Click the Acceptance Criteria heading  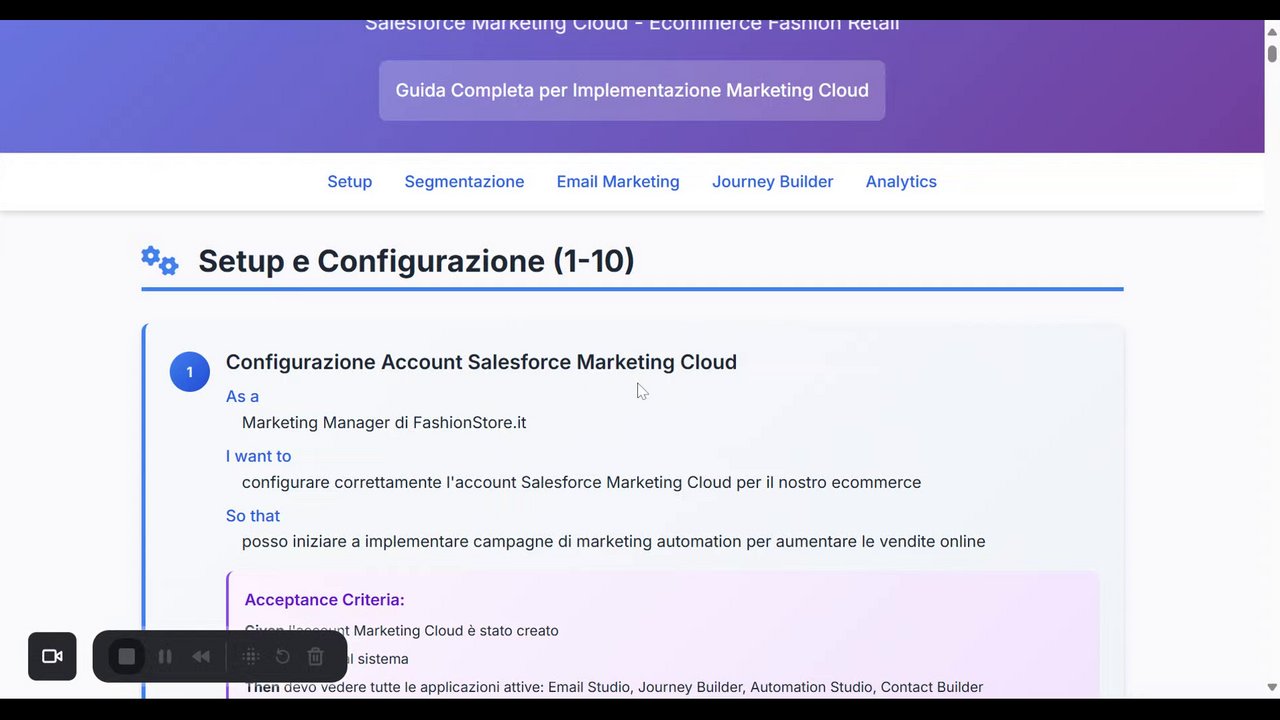tap(324, 600)
